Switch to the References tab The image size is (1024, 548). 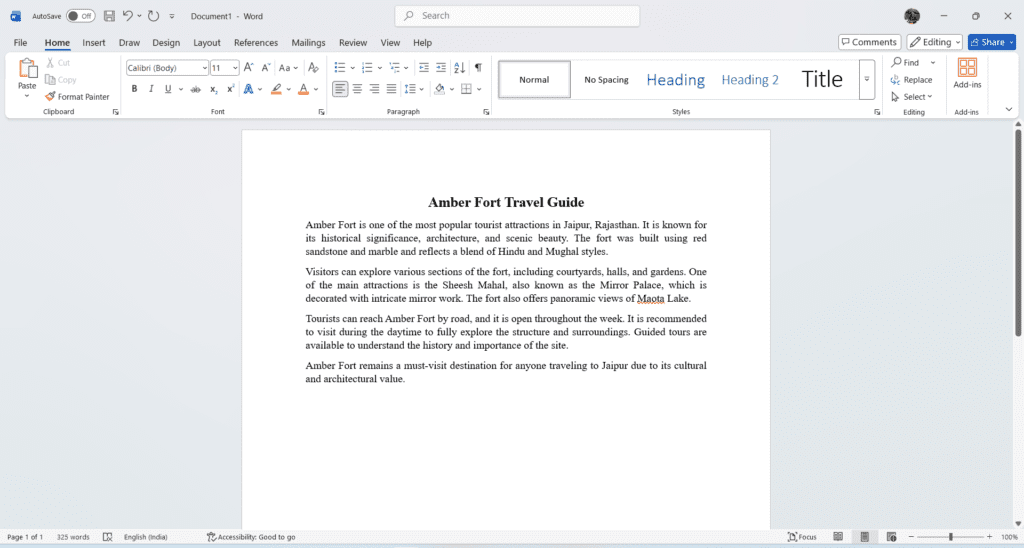[x=255, y=42]
